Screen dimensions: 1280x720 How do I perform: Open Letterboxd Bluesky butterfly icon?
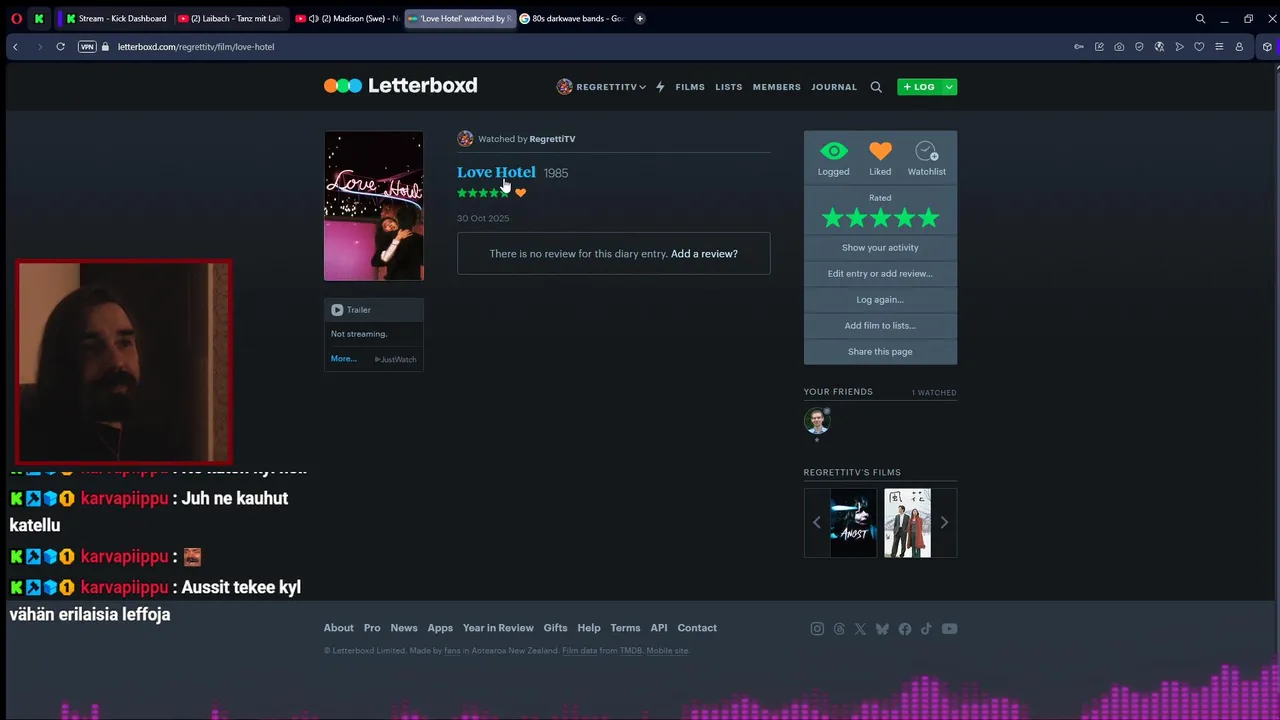[882, 629]
